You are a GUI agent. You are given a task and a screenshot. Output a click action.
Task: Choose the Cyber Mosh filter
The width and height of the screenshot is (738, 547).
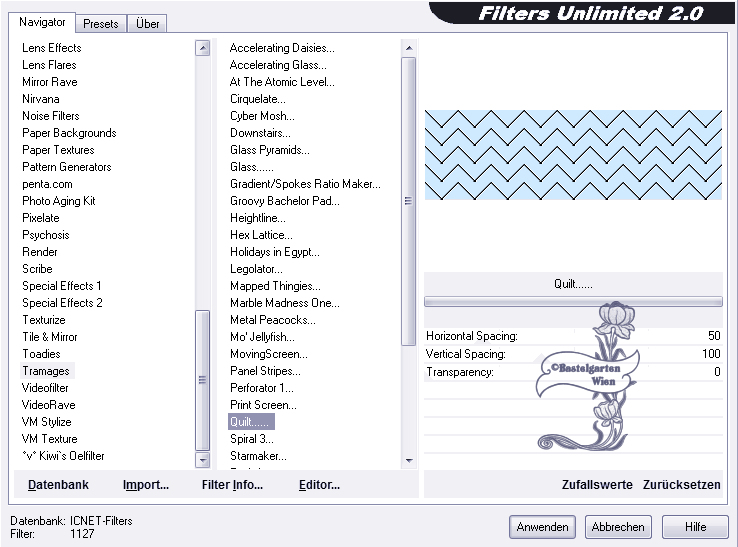tap(262, 116)
